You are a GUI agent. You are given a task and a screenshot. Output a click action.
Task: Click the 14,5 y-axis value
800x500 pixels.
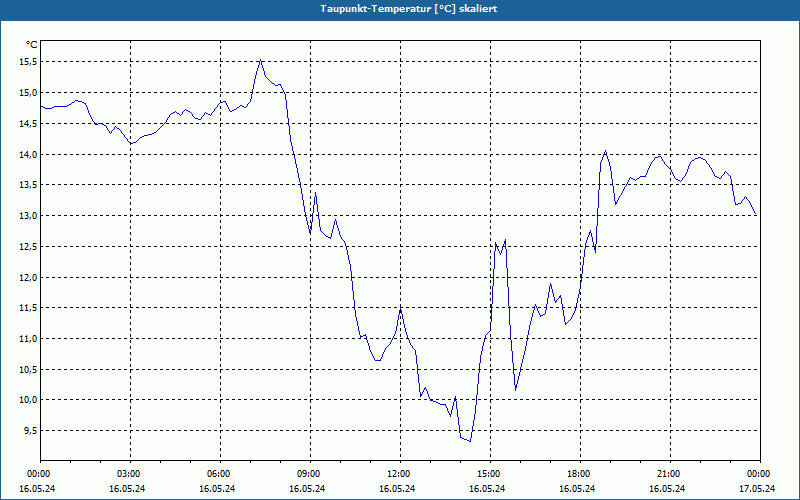(28, 123)
